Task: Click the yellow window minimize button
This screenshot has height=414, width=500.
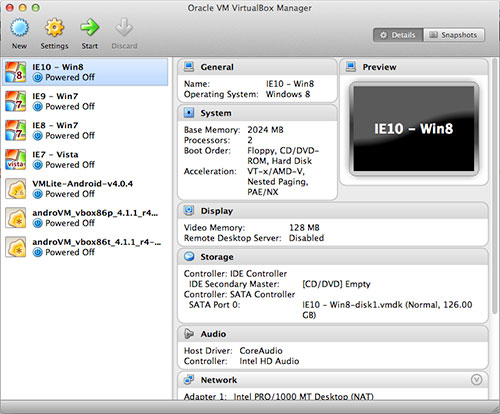Action: (23, 8)
